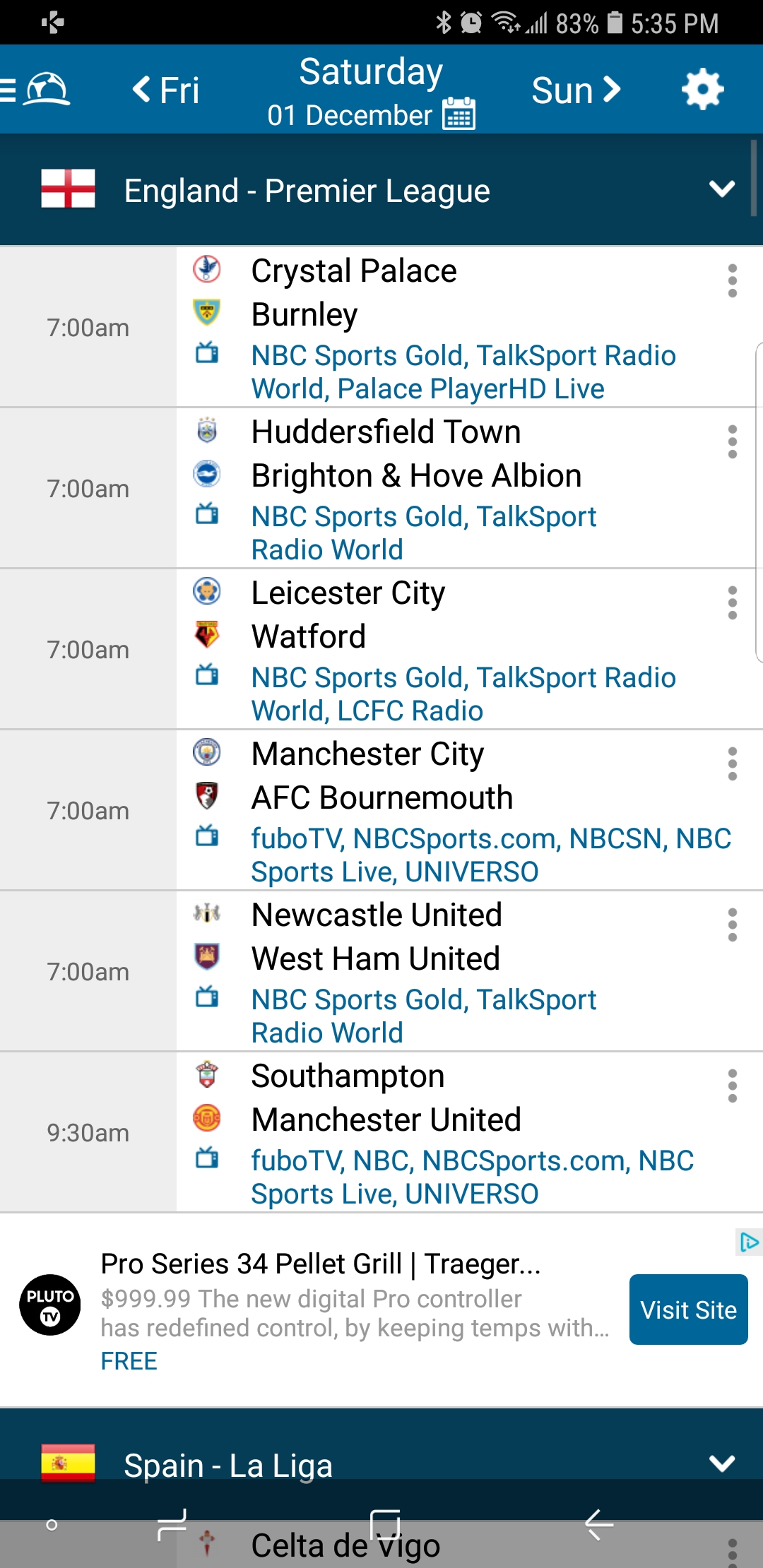Open more options for Newcastle United match
Viewport: 763px width, 1568px height.
(732, 925)
